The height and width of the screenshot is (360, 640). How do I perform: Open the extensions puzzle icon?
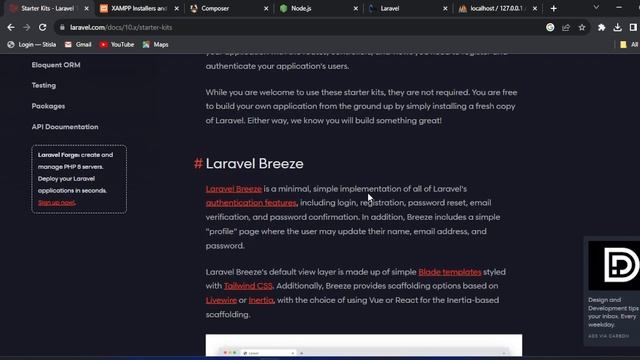pyautogui.click(x=602, y=27)
